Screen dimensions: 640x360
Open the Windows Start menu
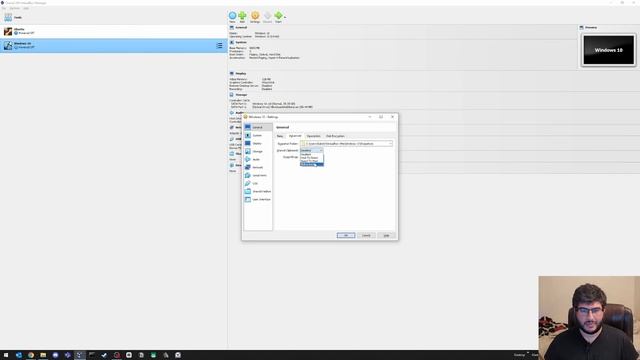coord(6,355)
